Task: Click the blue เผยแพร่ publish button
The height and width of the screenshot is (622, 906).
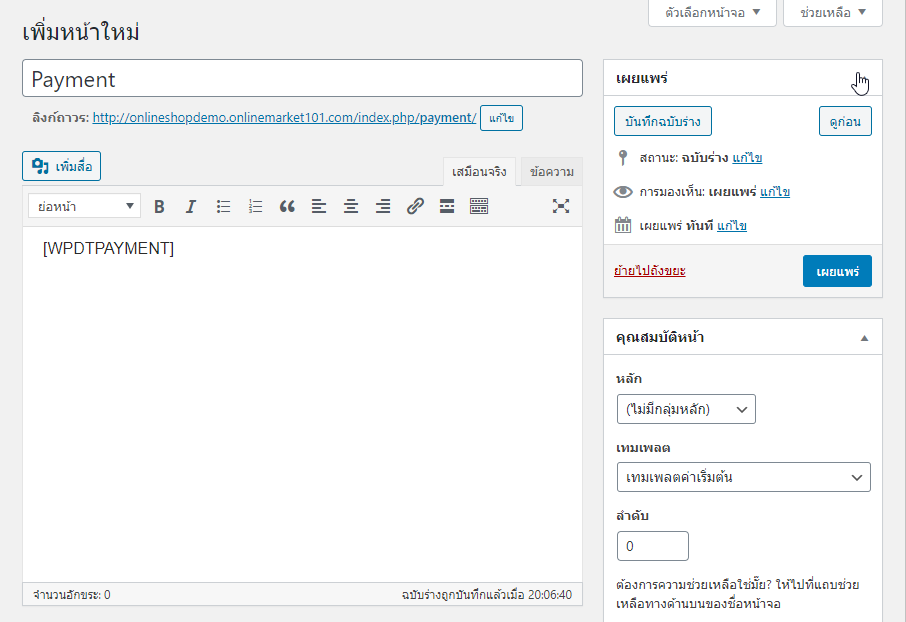Action: [x=837, y=271]
